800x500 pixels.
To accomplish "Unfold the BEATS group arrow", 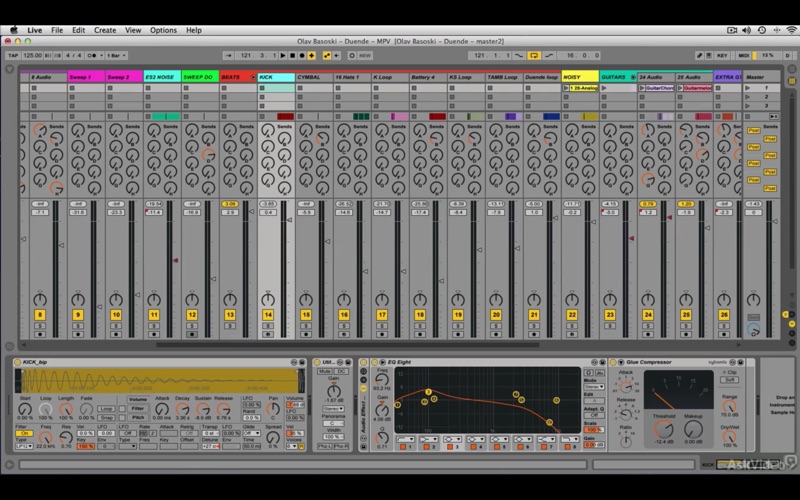I will coord(254,77).
